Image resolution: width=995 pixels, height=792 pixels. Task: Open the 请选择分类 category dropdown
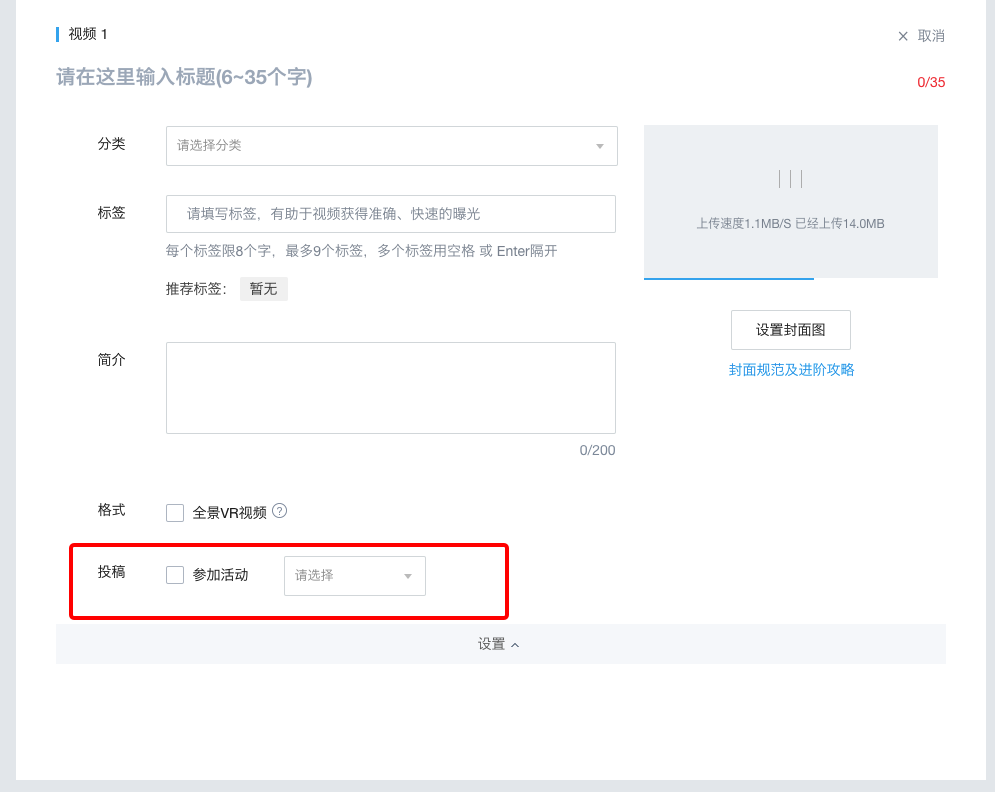[390, 146]
